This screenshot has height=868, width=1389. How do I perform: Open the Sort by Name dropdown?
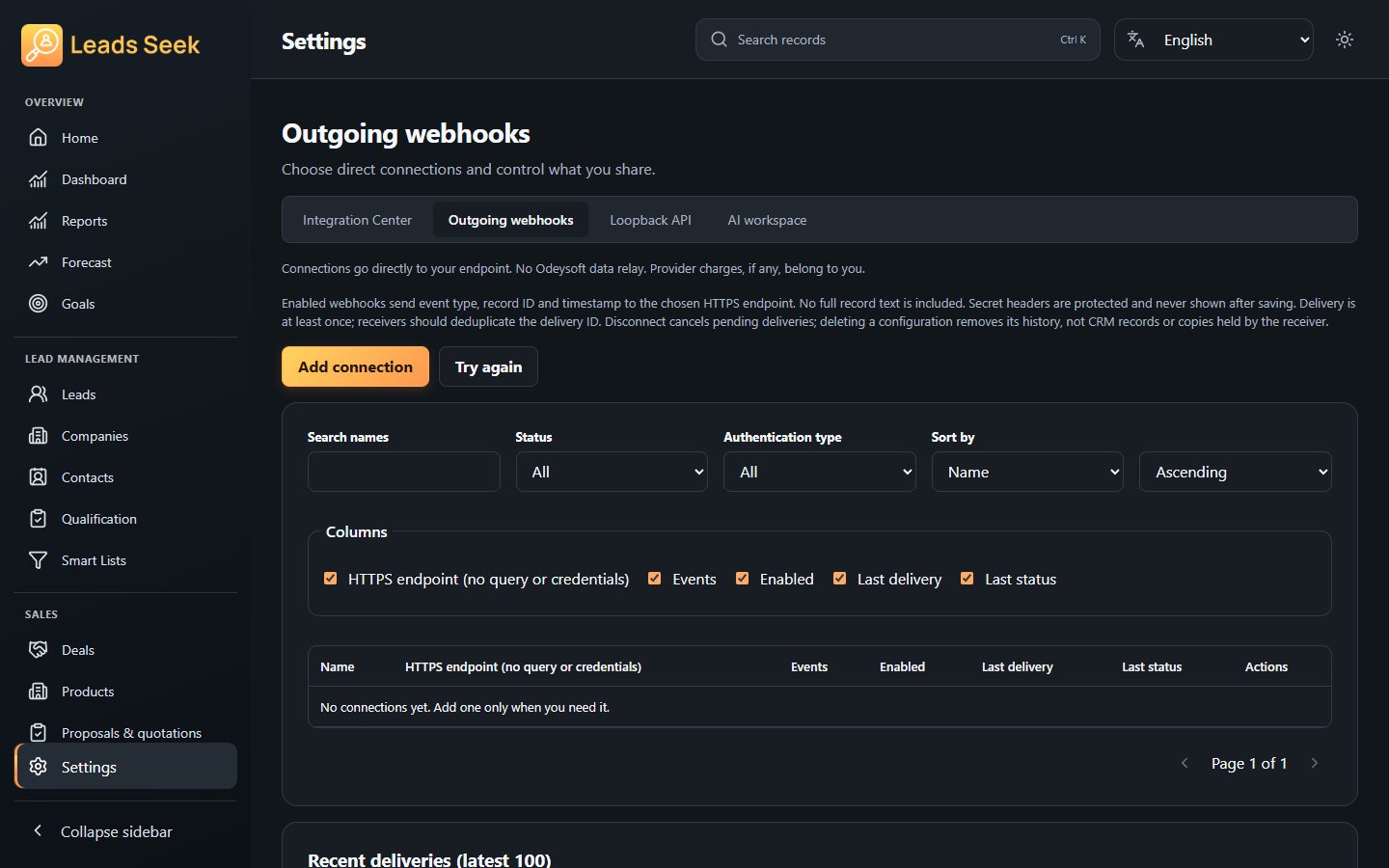pyautogui.click(x=1027, y=472)
